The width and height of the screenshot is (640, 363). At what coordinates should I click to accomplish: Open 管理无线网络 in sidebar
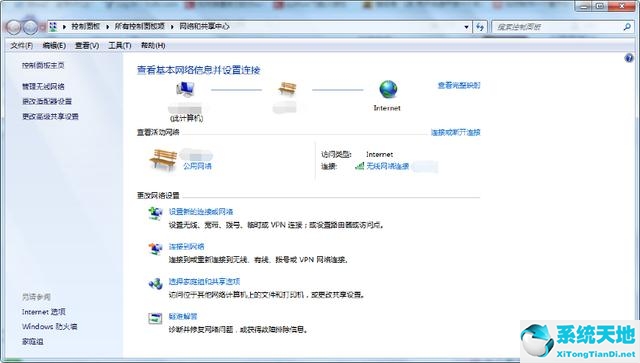click(x=43, y=87)
